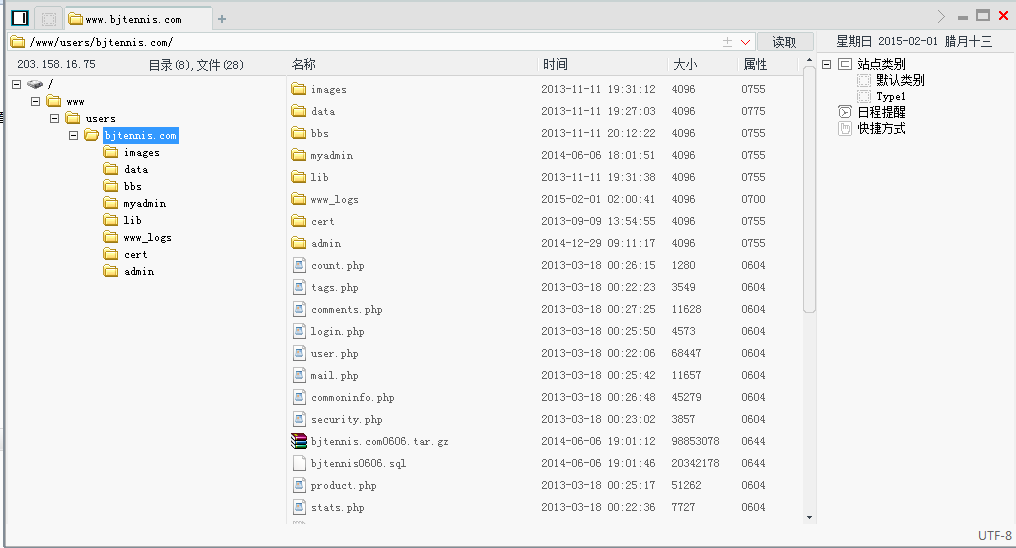
Task: Click the plus/minus icon in address bar
Action: coord(727,42)
